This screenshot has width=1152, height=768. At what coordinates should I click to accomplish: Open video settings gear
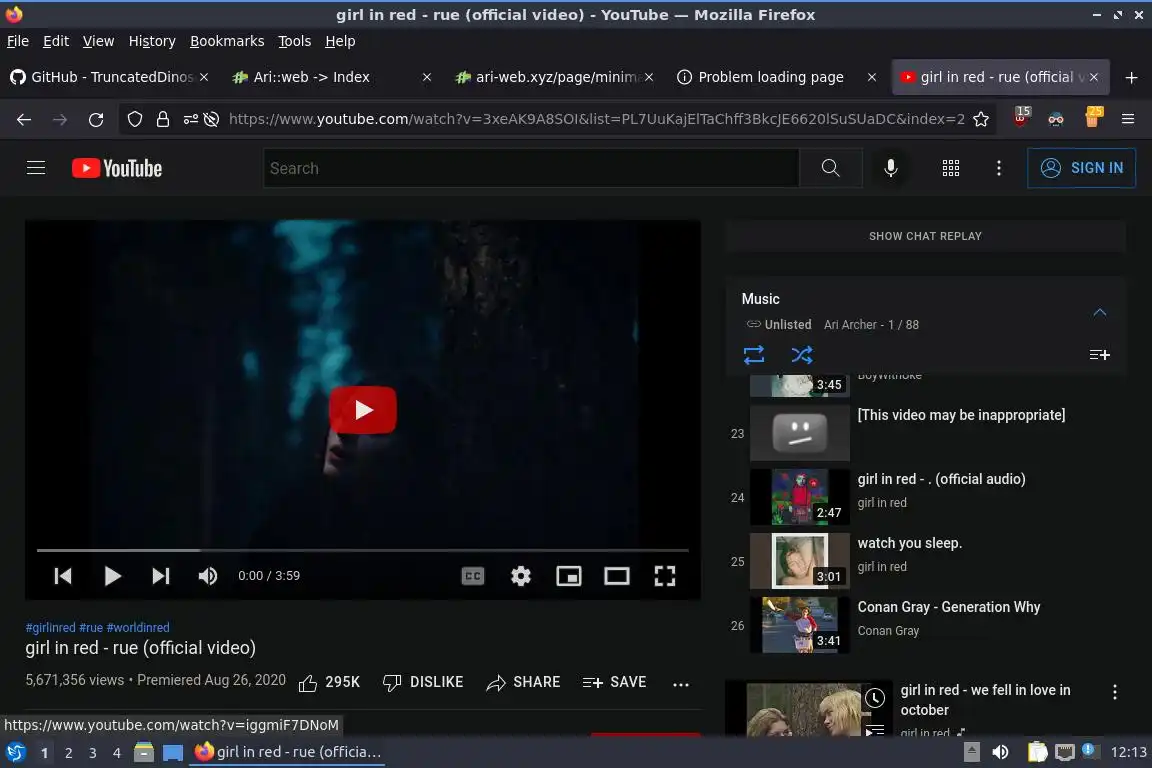point(520,576)
